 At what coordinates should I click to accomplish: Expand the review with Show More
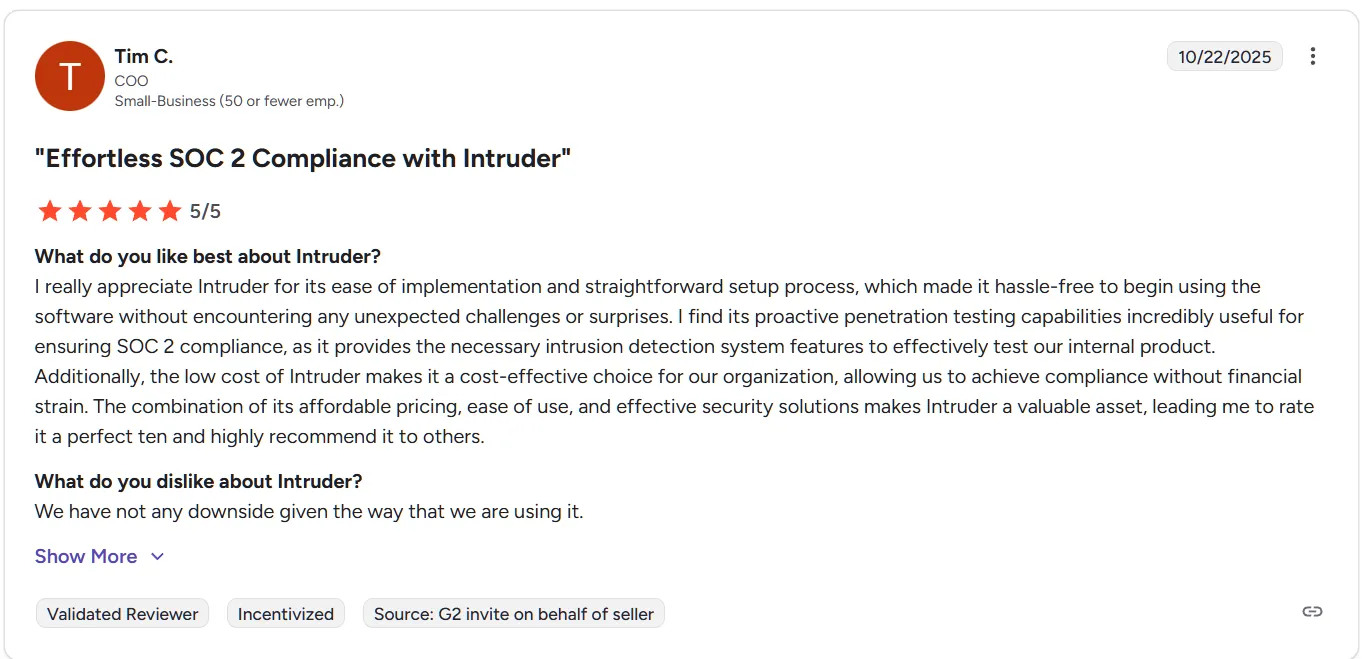click(x=86, y=556)
